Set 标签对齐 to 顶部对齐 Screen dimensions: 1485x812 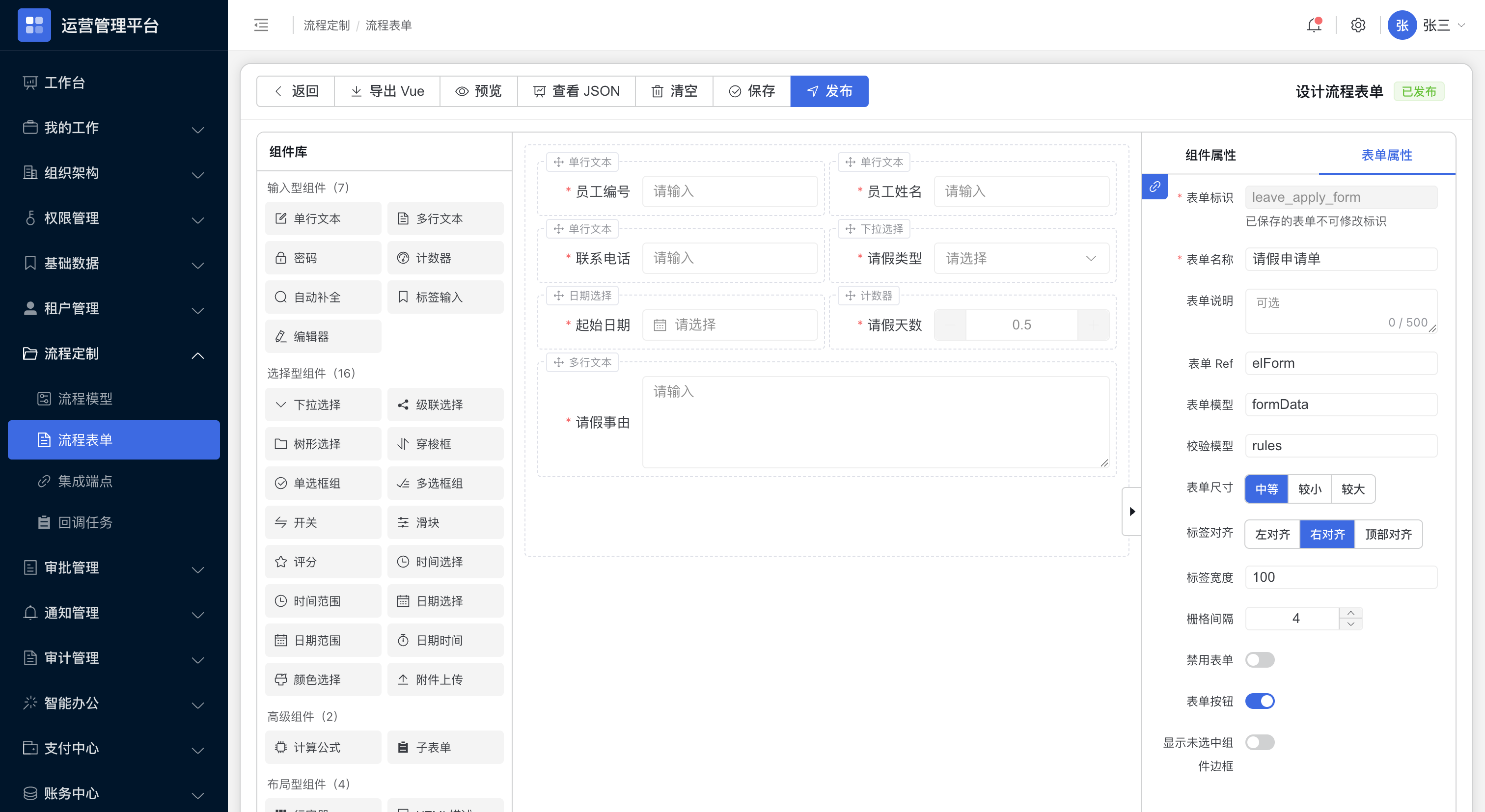pos(1388,534)
